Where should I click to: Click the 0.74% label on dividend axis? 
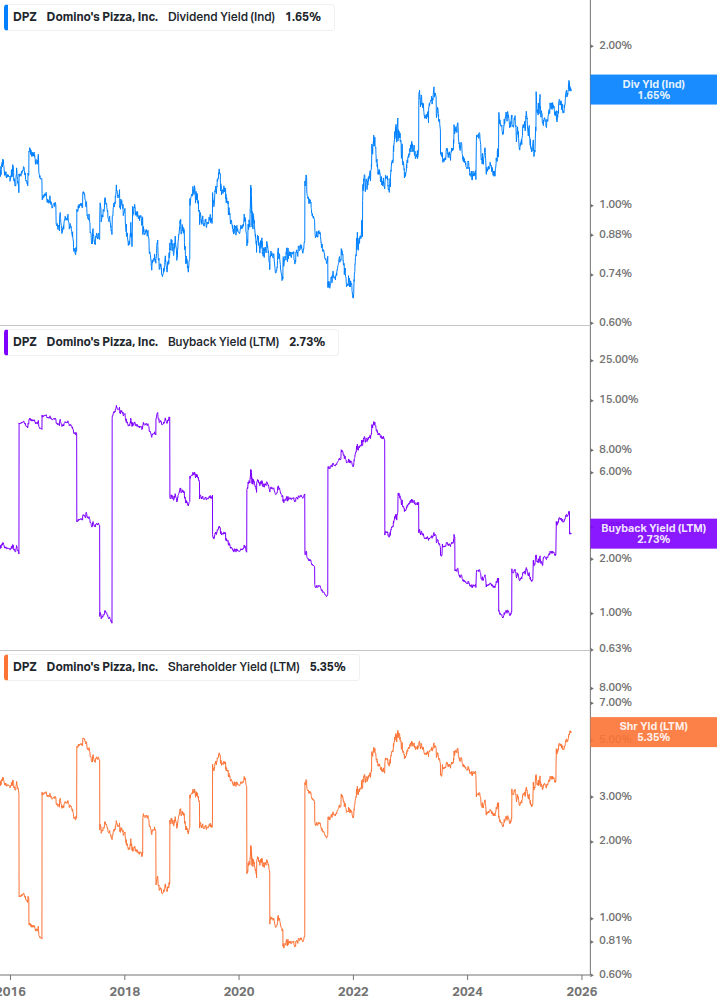point(616,274)
